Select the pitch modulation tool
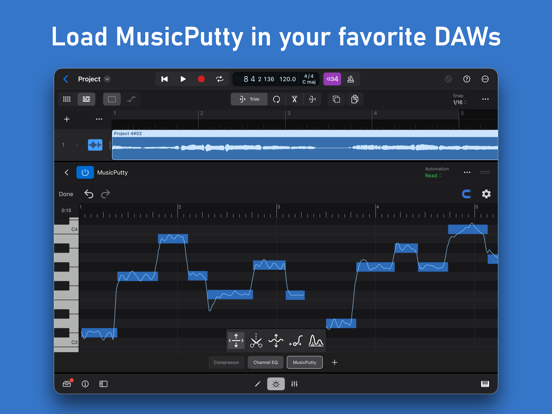Viewport: 552px width, 414px height. pos(276,341)
